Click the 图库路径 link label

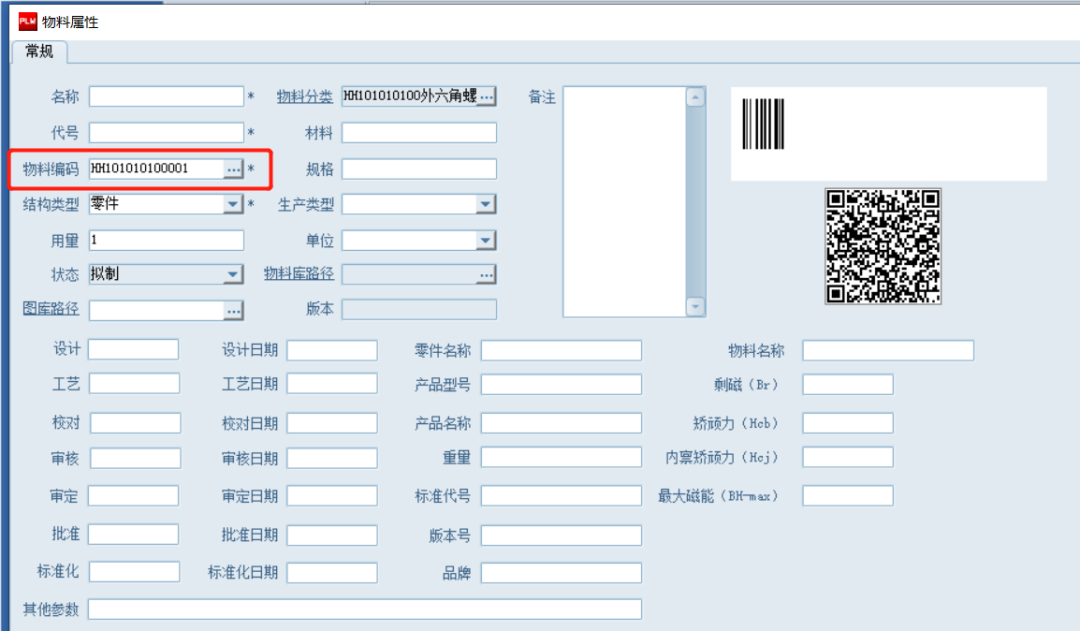coord(50,309)
